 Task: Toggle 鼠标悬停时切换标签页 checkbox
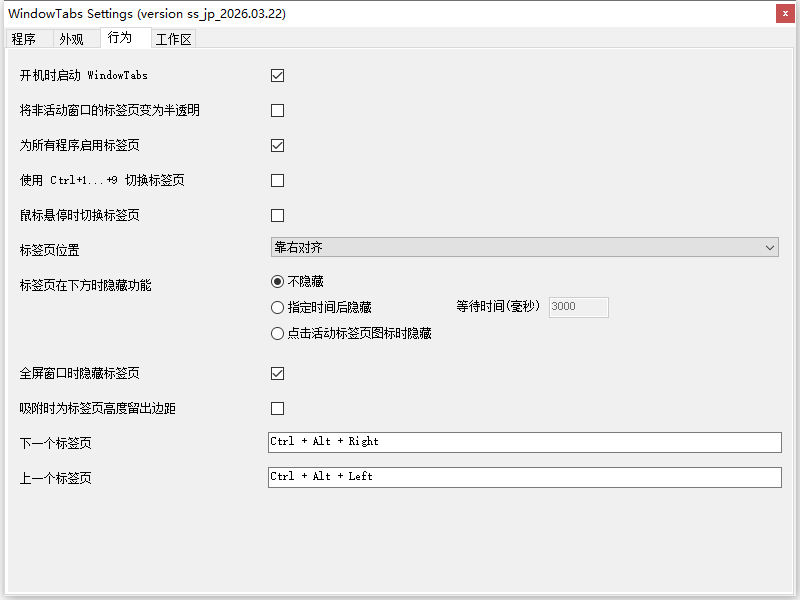(277, 215)
